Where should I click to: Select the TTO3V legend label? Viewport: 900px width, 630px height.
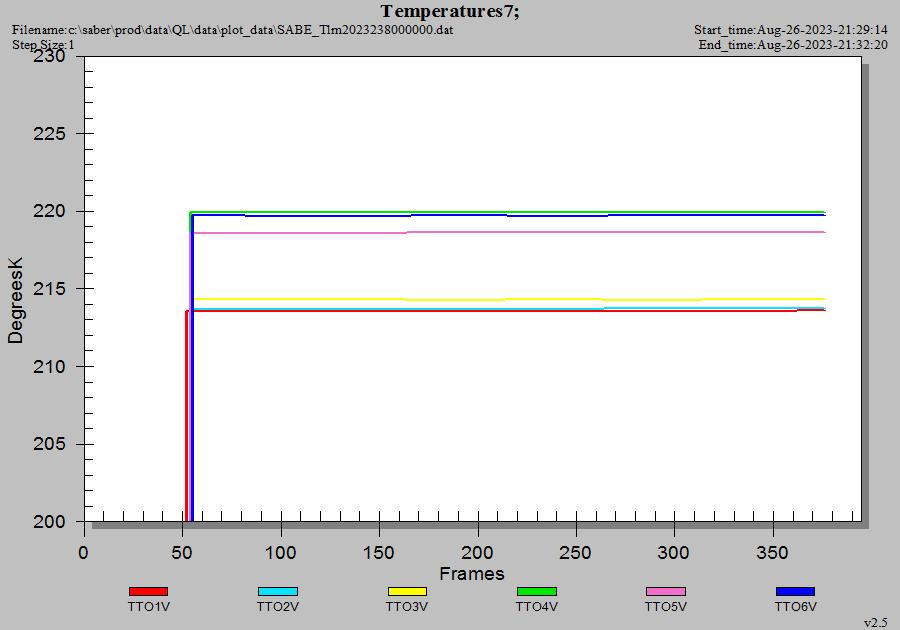[x=407, y=606]
